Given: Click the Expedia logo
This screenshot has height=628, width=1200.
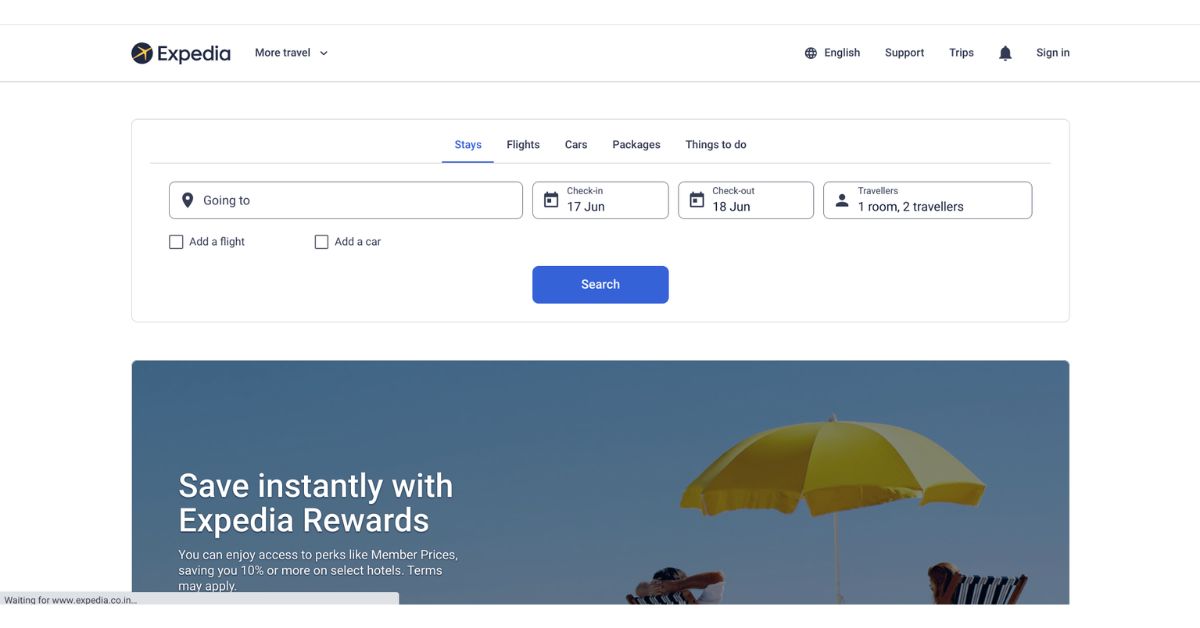Looking at the screenshot, I should 181,53.
